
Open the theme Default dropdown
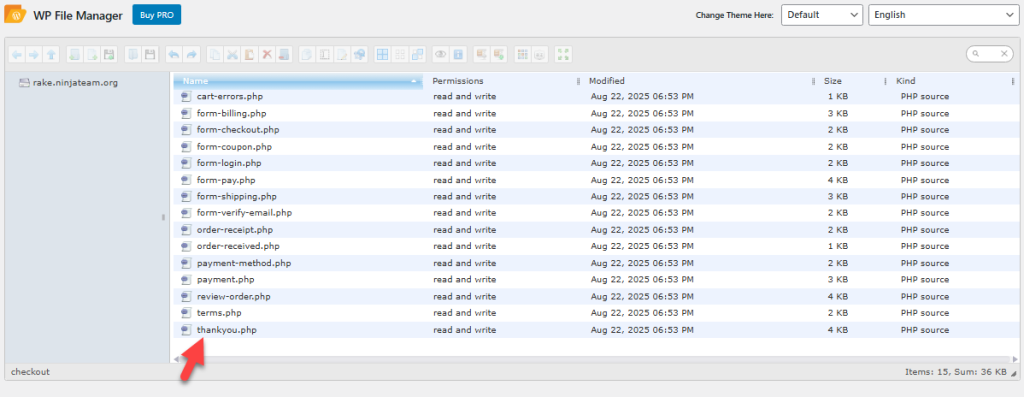click(822, 15)
